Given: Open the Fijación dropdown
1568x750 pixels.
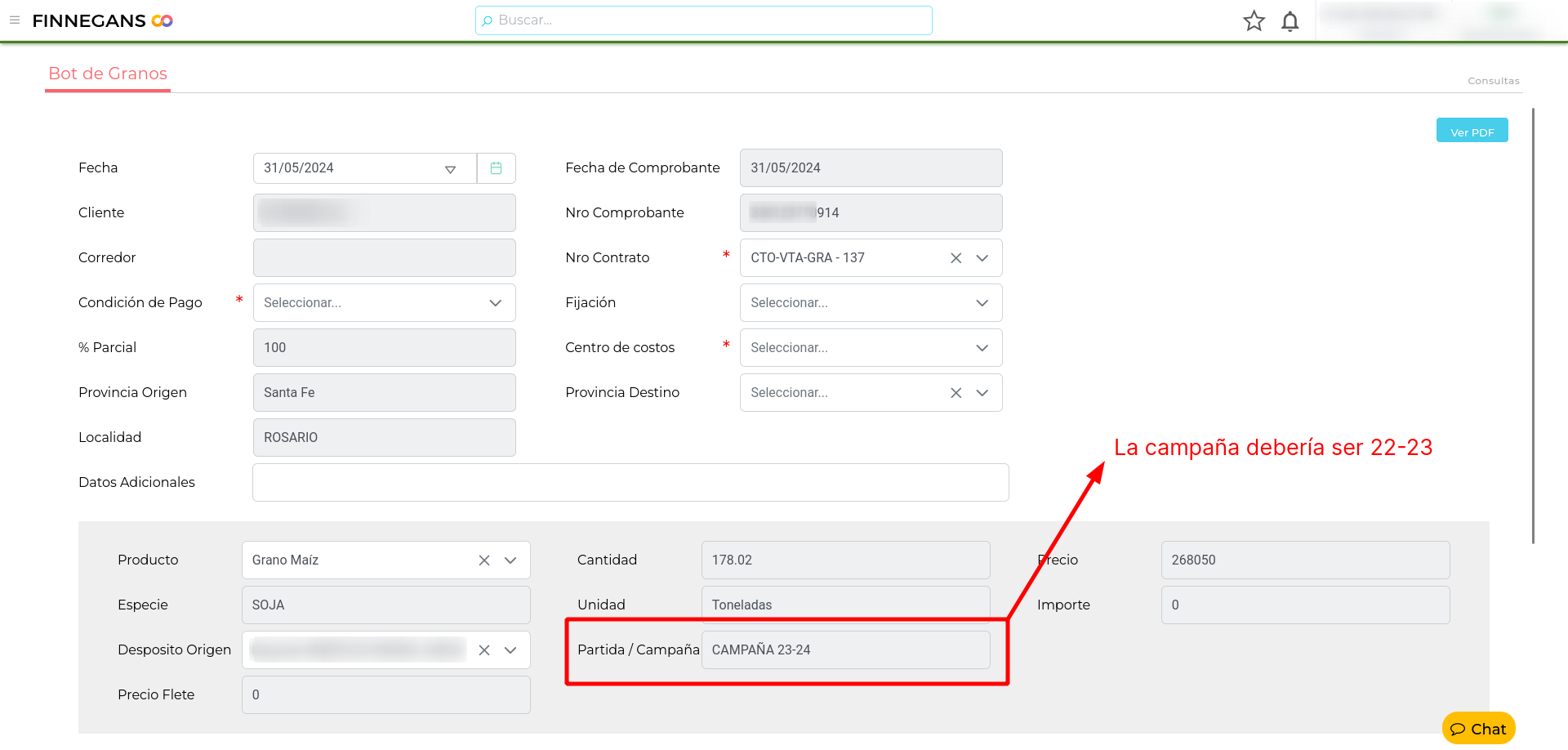Looking at the screenshot, I should pyautogui.click(x=982, y=303).
